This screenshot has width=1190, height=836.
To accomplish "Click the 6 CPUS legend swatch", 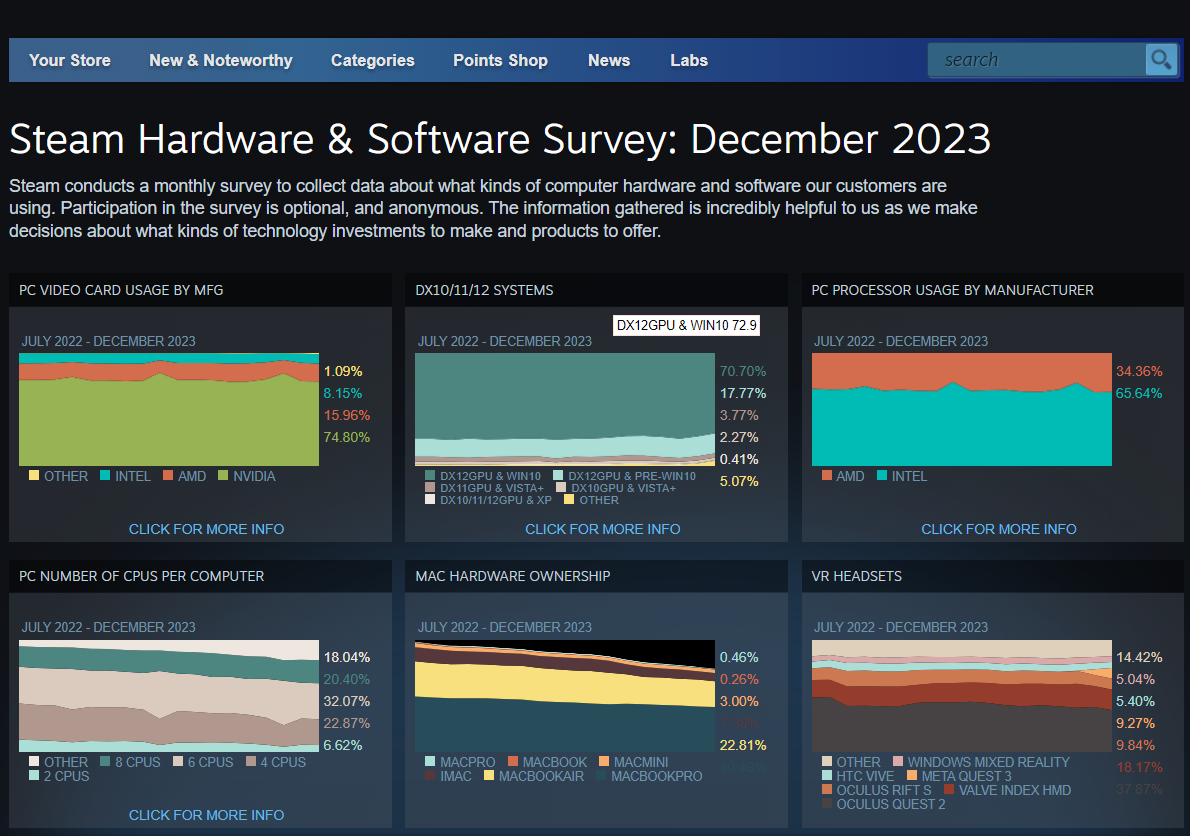I will [x=178, y=762].
